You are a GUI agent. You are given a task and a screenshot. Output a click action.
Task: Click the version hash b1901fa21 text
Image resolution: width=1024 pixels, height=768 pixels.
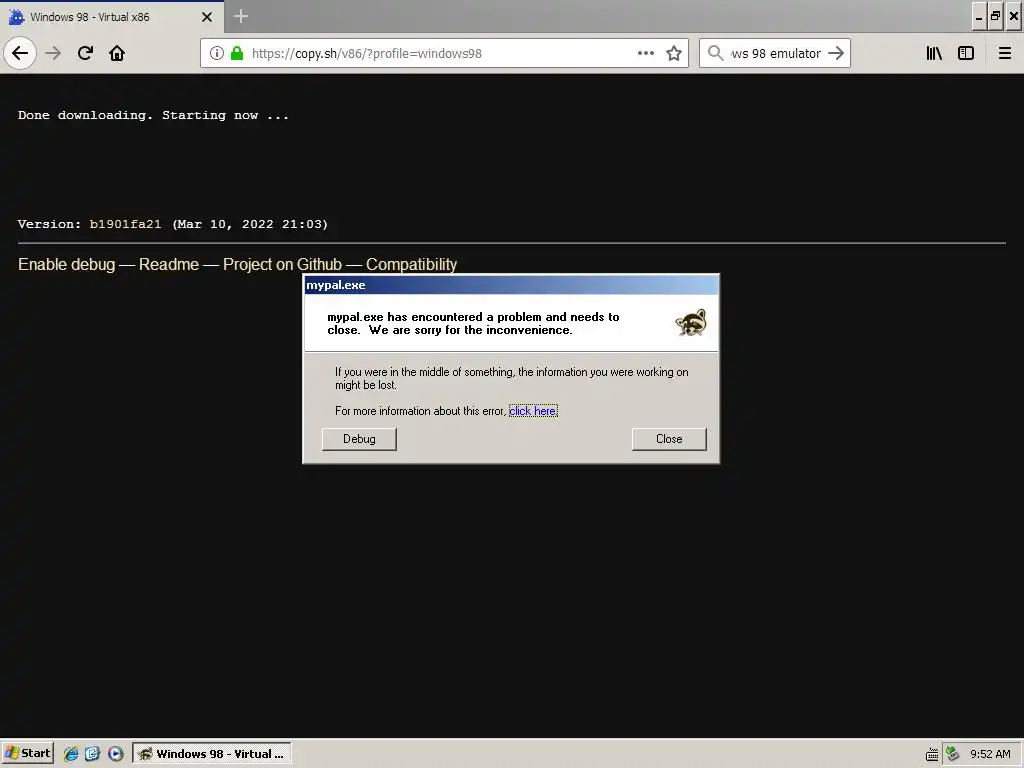(125, 224)
